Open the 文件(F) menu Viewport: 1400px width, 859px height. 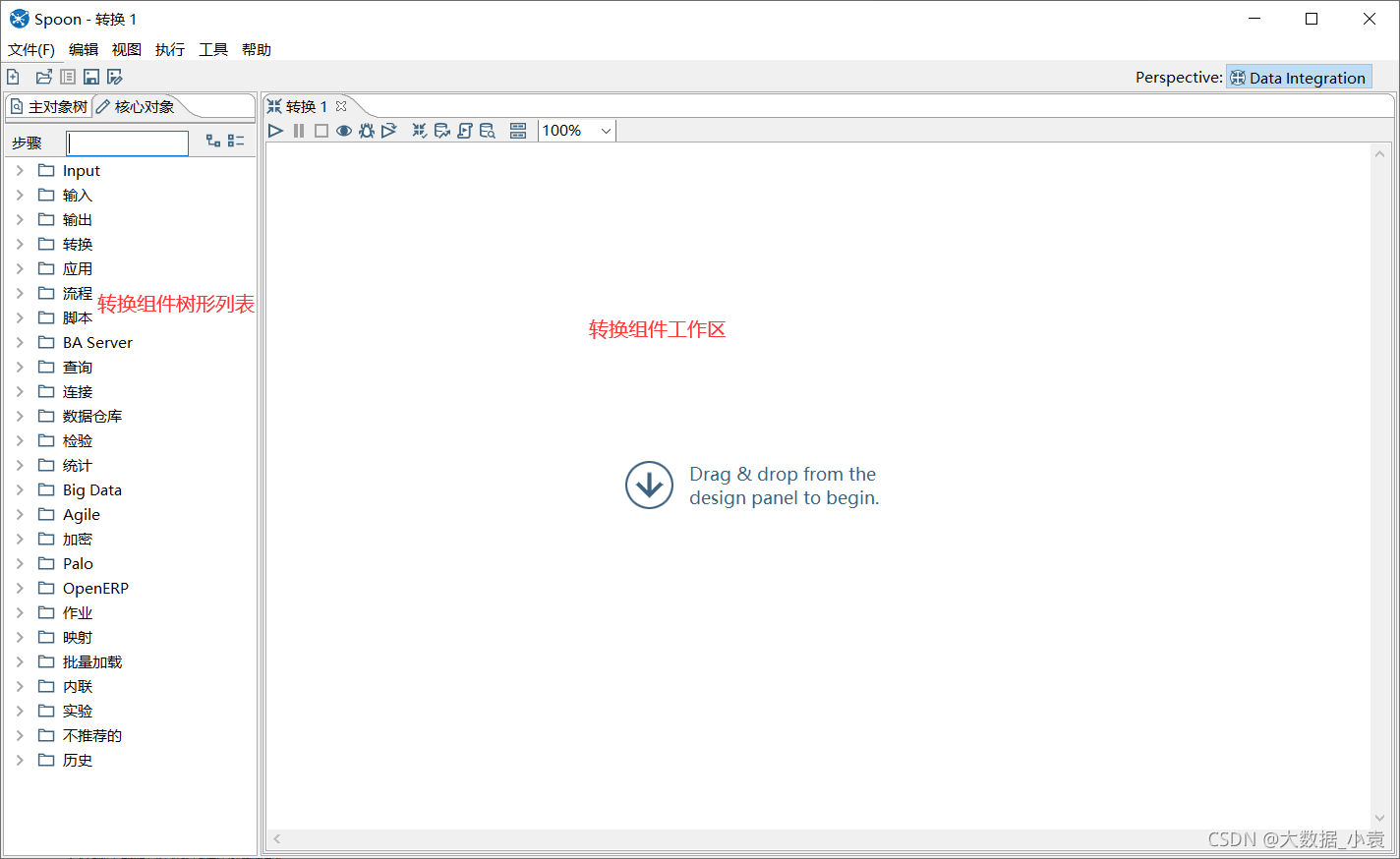(31, 50)
